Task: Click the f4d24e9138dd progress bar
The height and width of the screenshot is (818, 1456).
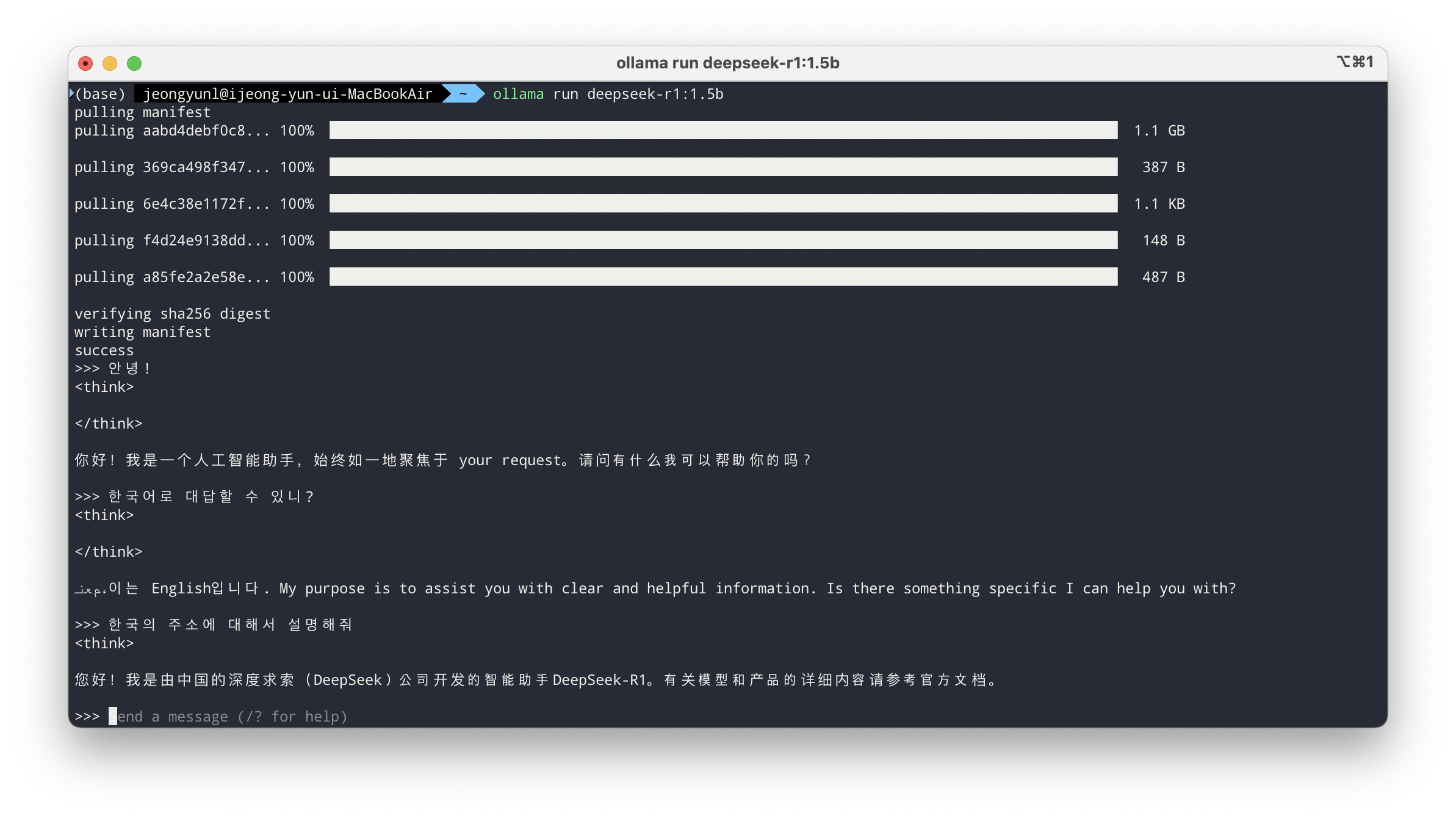Action: [x=723, y=241]
